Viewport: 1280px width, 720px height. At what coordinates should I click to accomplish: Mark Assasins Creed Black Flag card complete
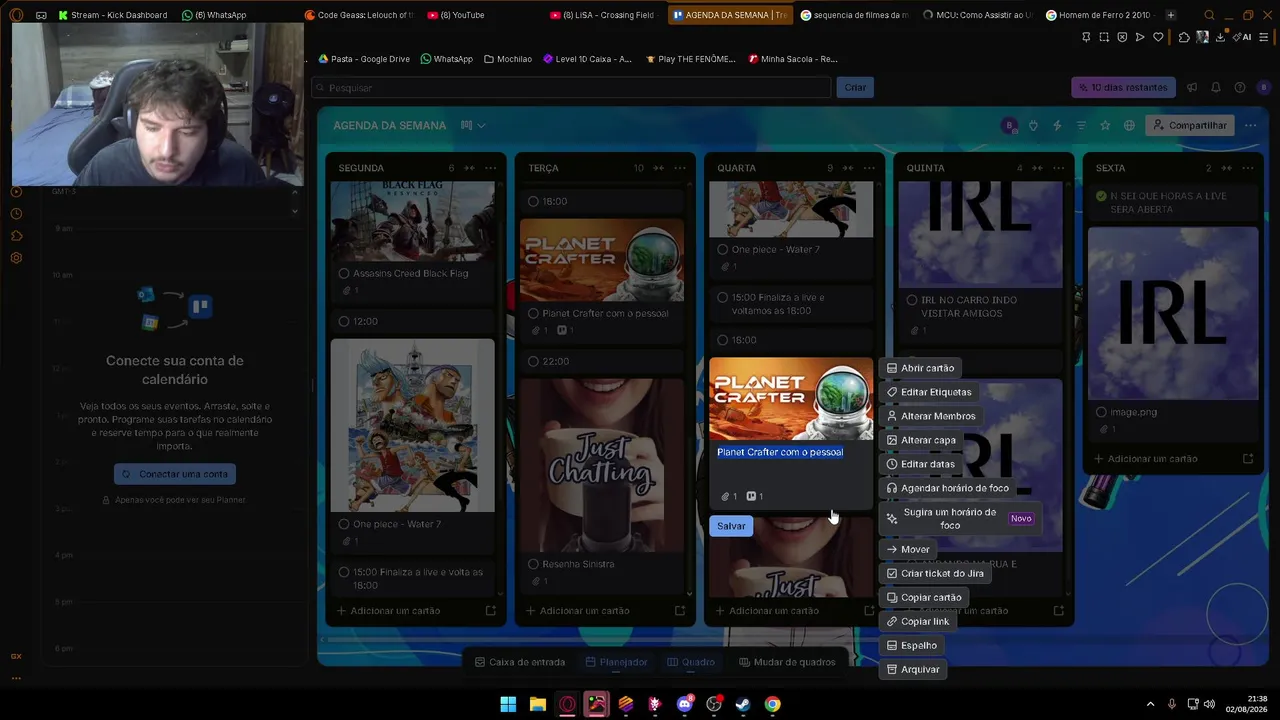pos(344,273)
